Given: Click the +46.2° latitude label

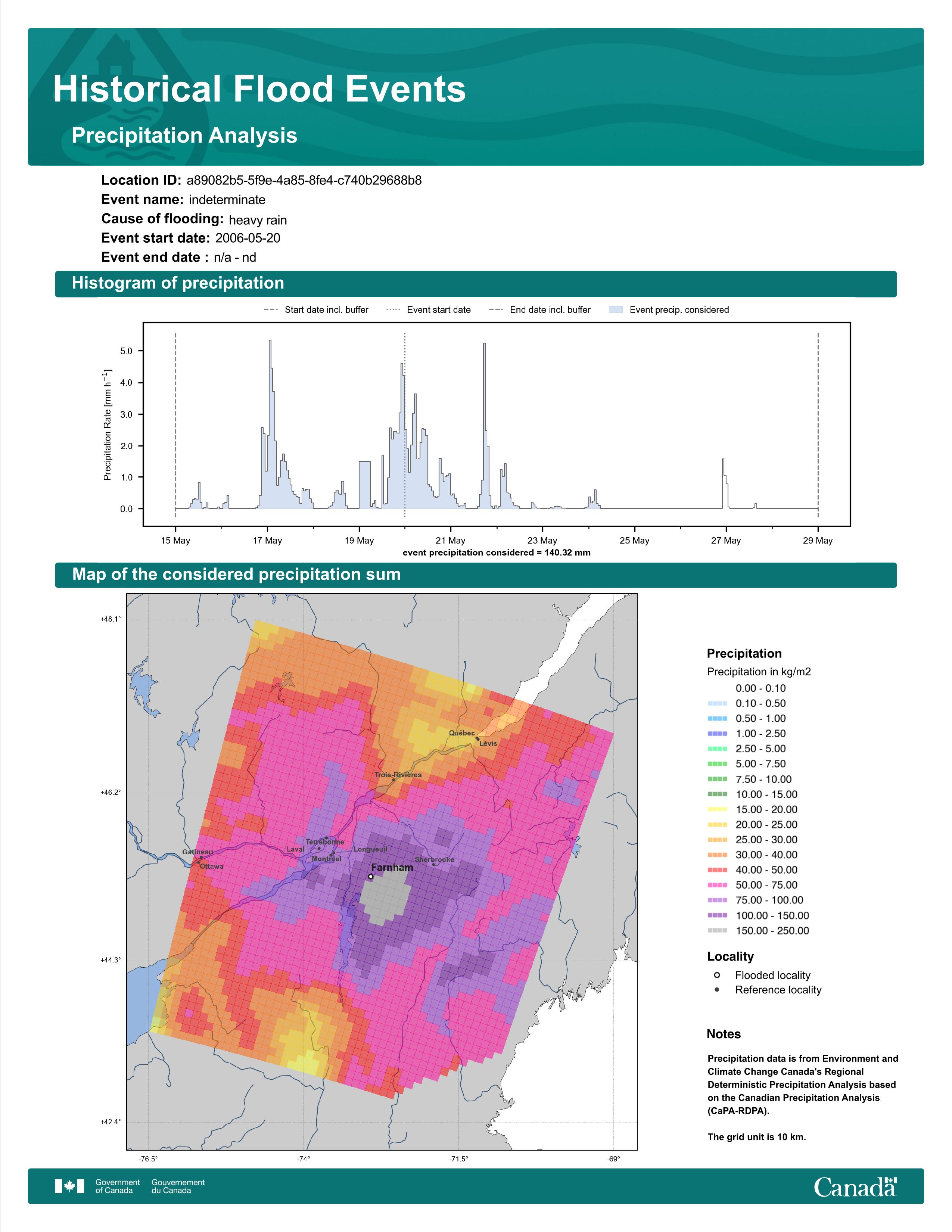Looking at the screenshot, I should click(x=111, y=793).
